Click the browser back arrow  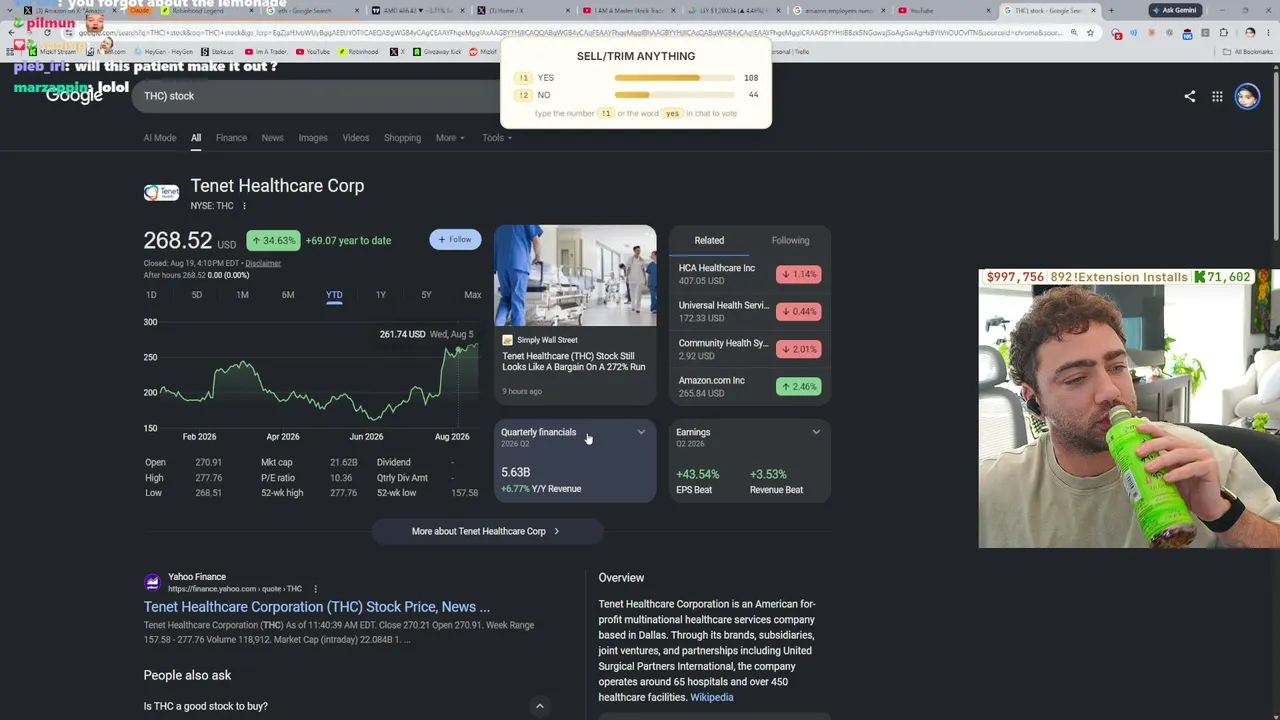coord(13,33)
